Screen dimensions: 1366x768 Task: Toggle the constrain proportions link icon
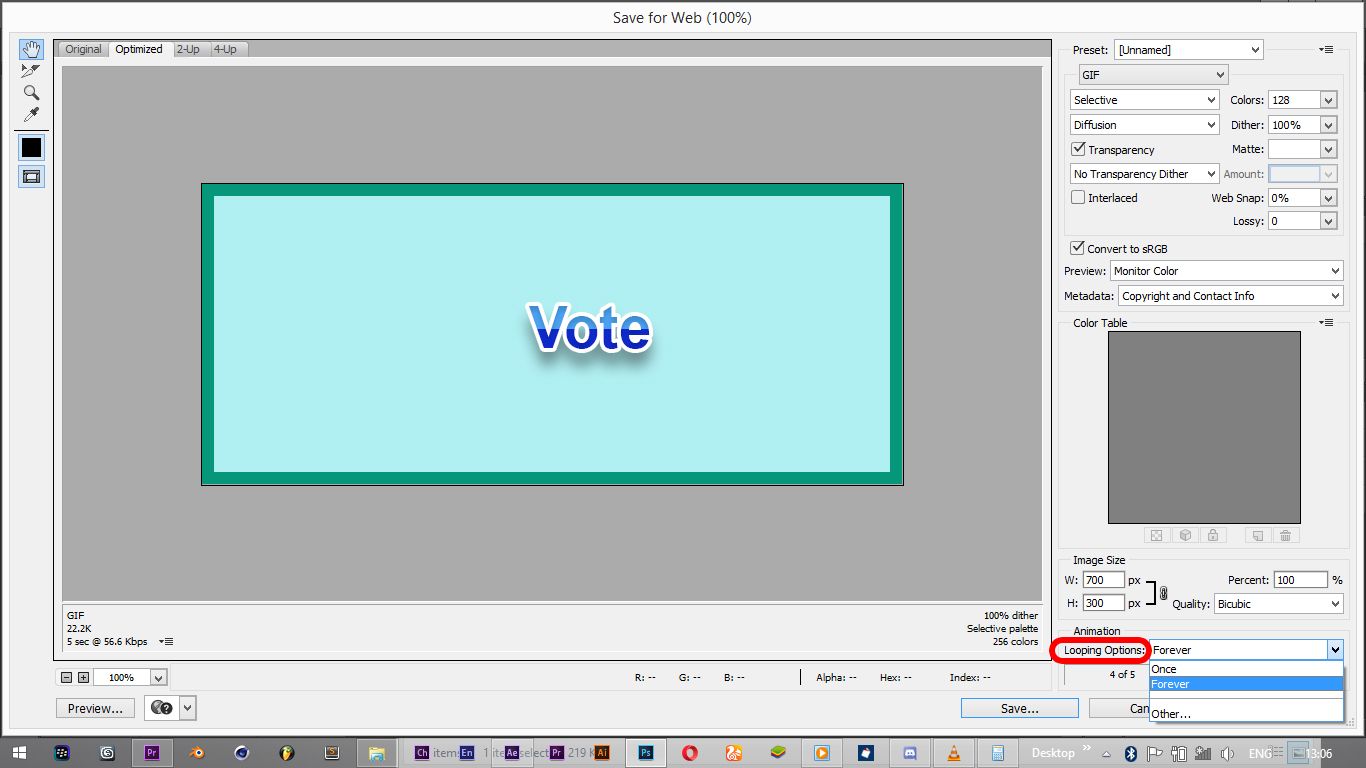(1163, 593)
